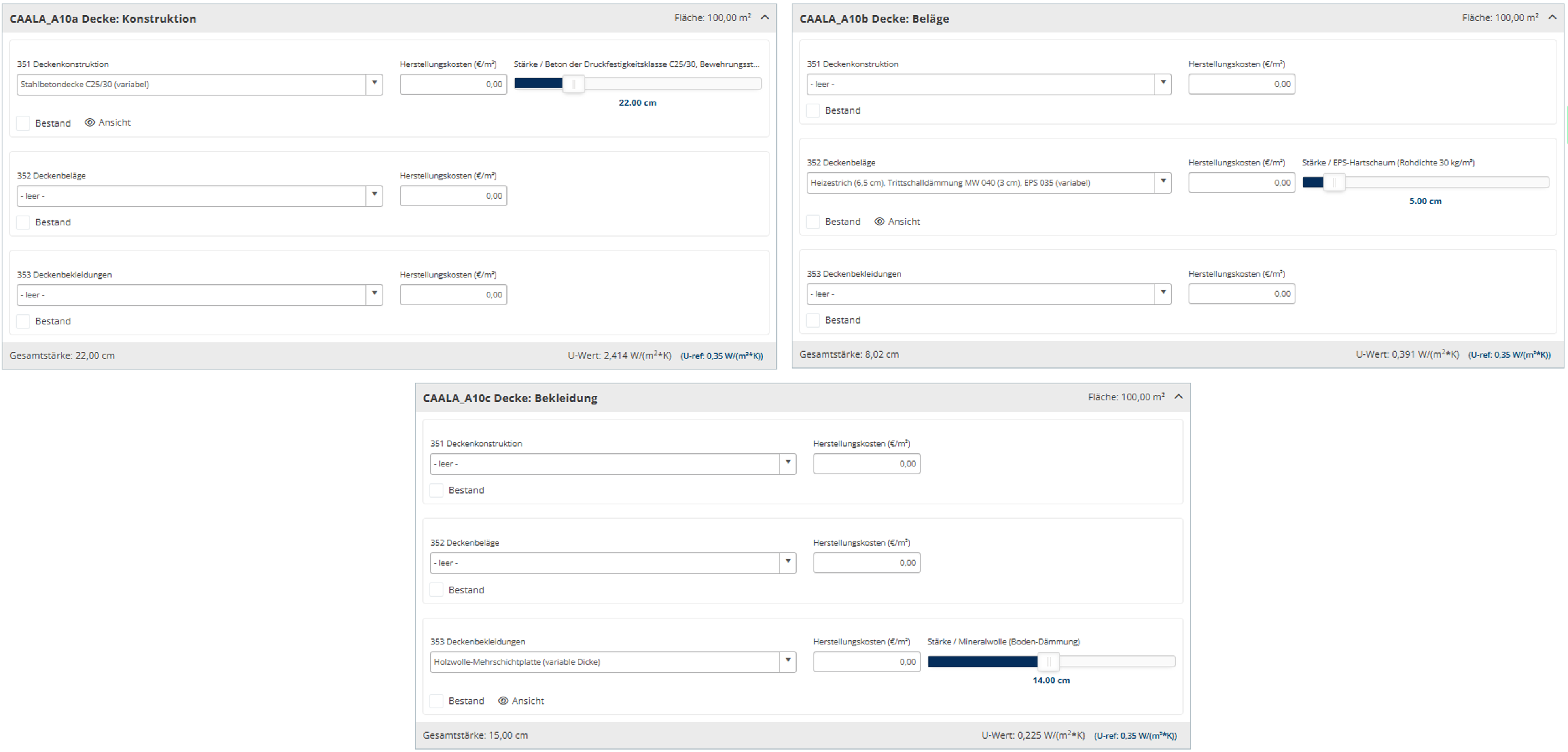Check Bestand for 353 Deckenbekleidungen in A10c

point(436,701)
